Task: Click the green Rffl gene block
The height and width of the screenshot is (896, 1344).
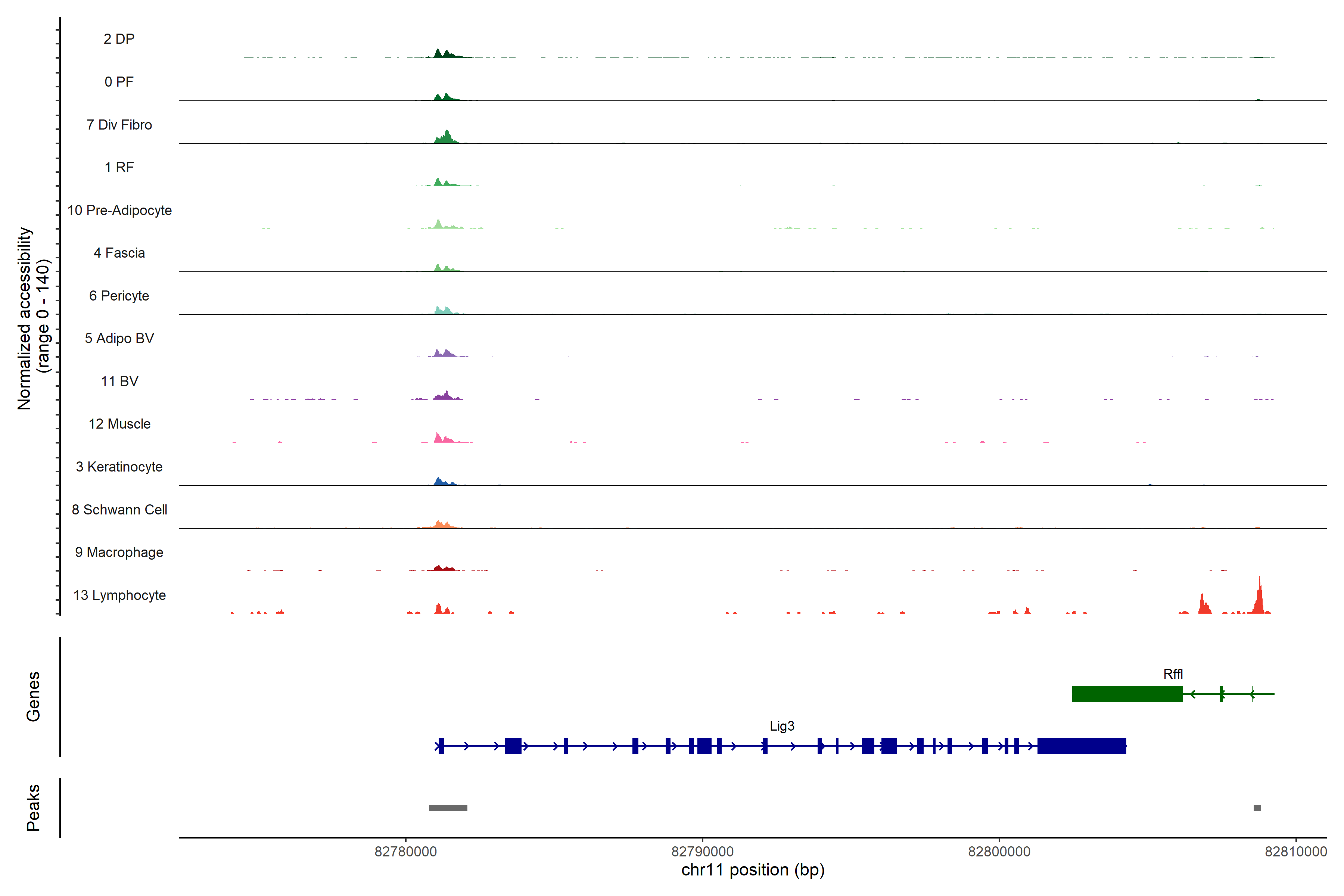Action: tap(1127, 694)
